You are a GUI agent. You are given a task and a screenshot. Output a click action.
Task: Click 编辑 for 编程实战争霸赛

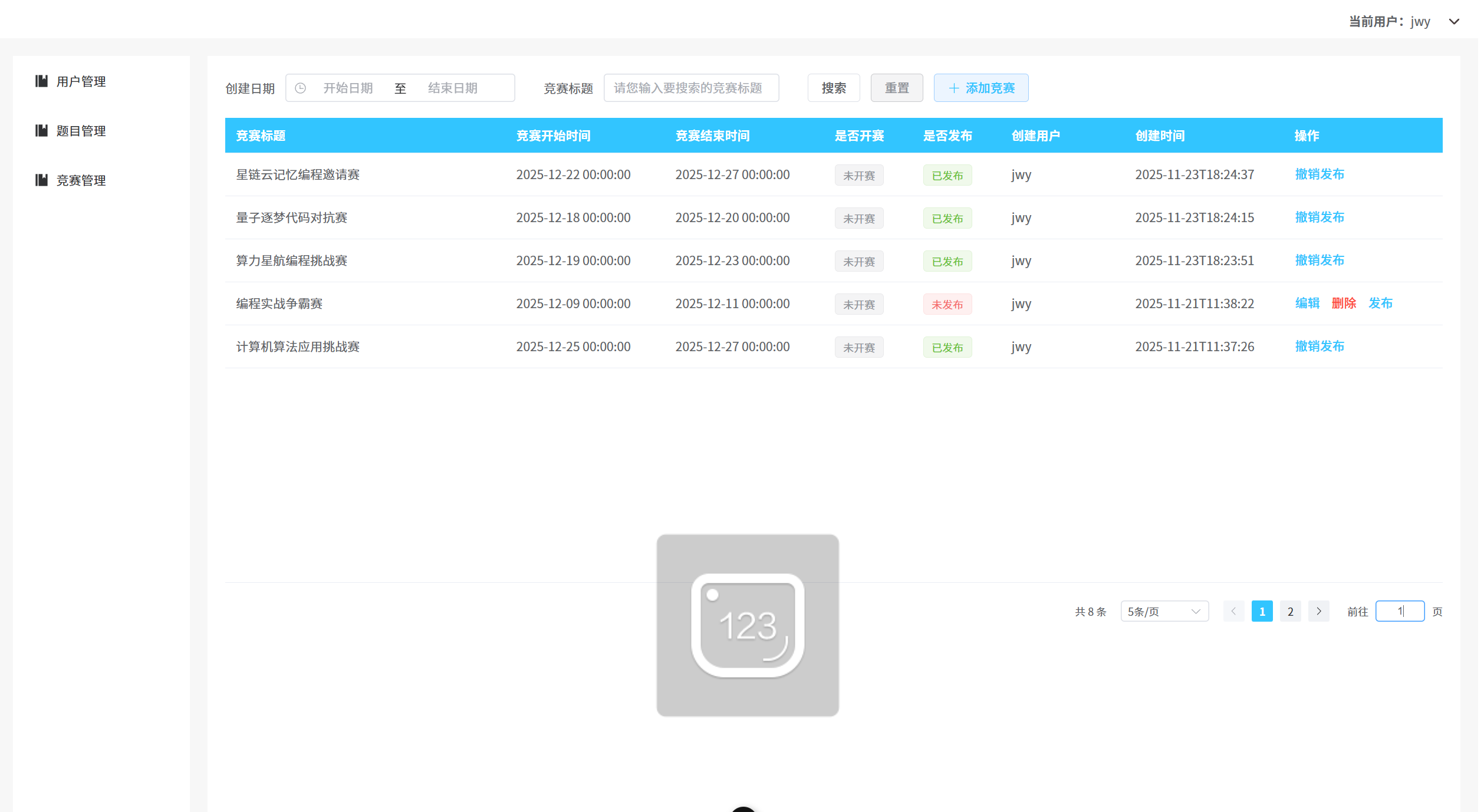[x=1307, y=303]
